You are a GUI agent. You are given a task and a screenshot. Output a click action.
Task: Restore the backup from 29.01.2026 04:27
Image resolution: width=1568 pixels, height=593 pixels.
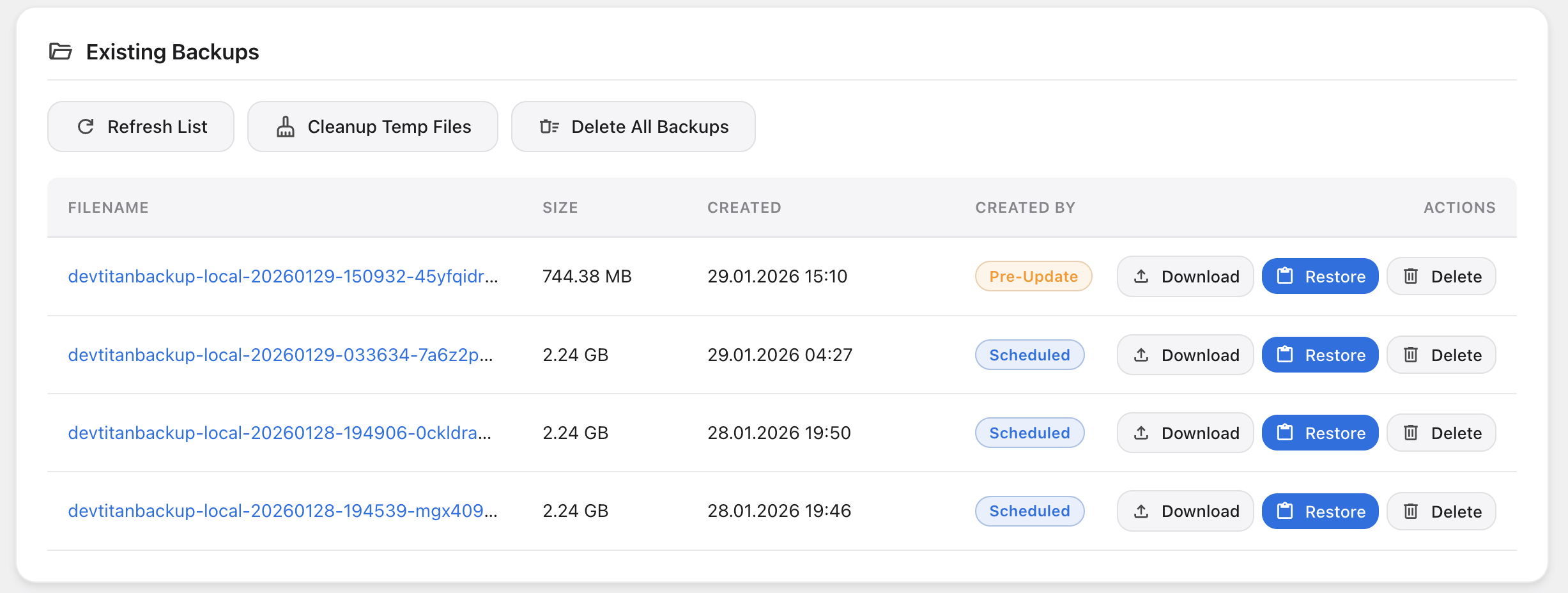(x=1319, y=355)
